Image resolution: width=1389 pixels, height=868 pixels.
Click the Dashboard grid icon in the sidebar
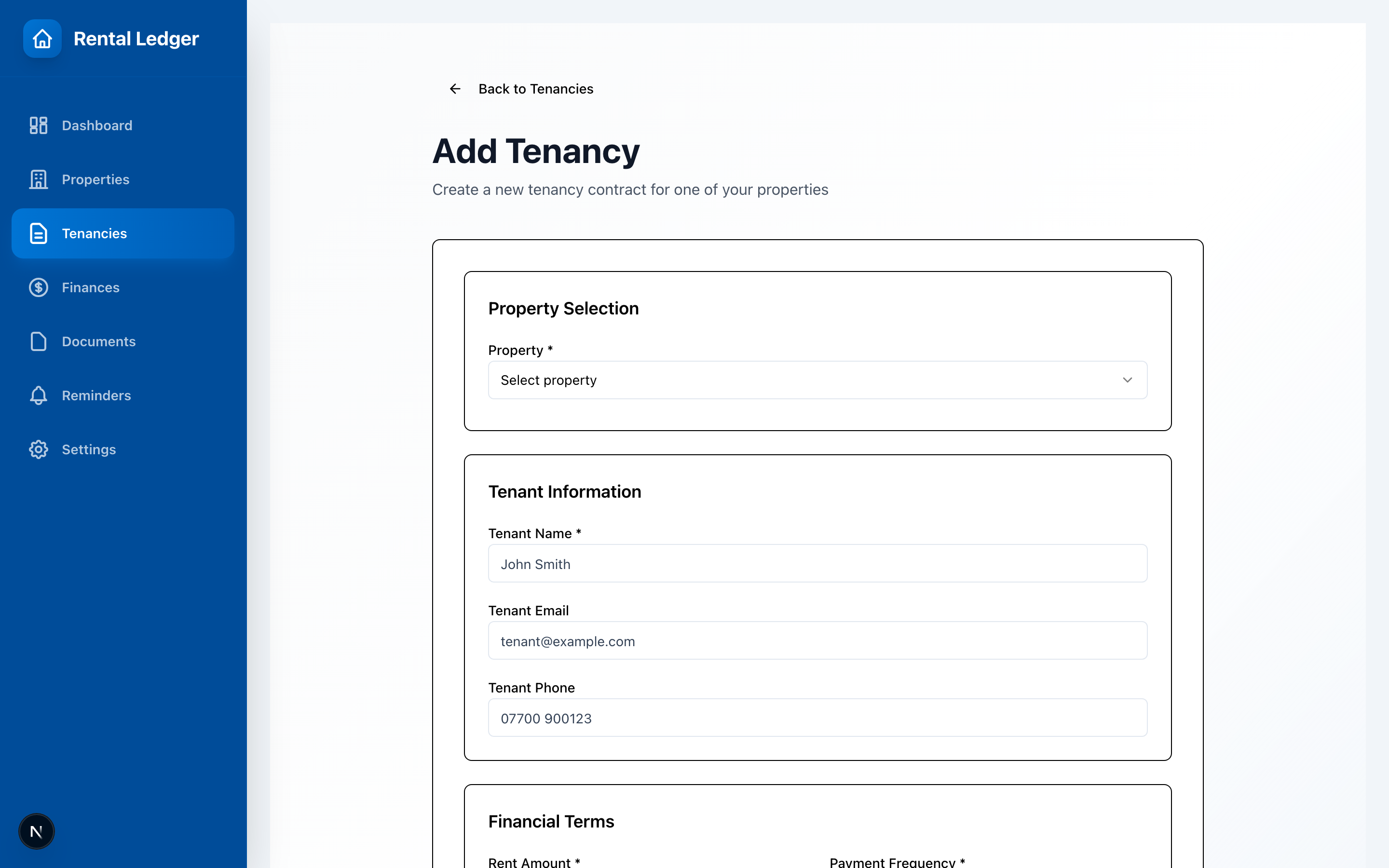click(x=38, y=125)
